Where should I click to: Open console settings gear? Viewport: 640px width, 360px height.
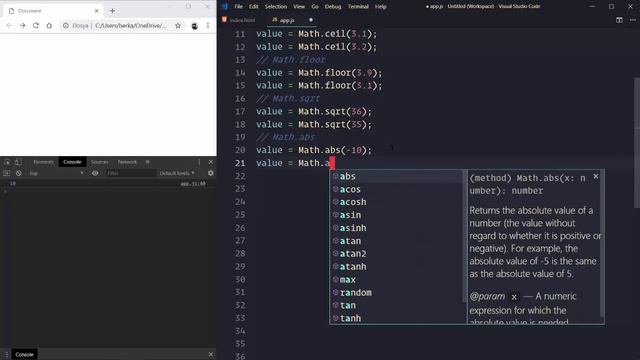(211, 173)
